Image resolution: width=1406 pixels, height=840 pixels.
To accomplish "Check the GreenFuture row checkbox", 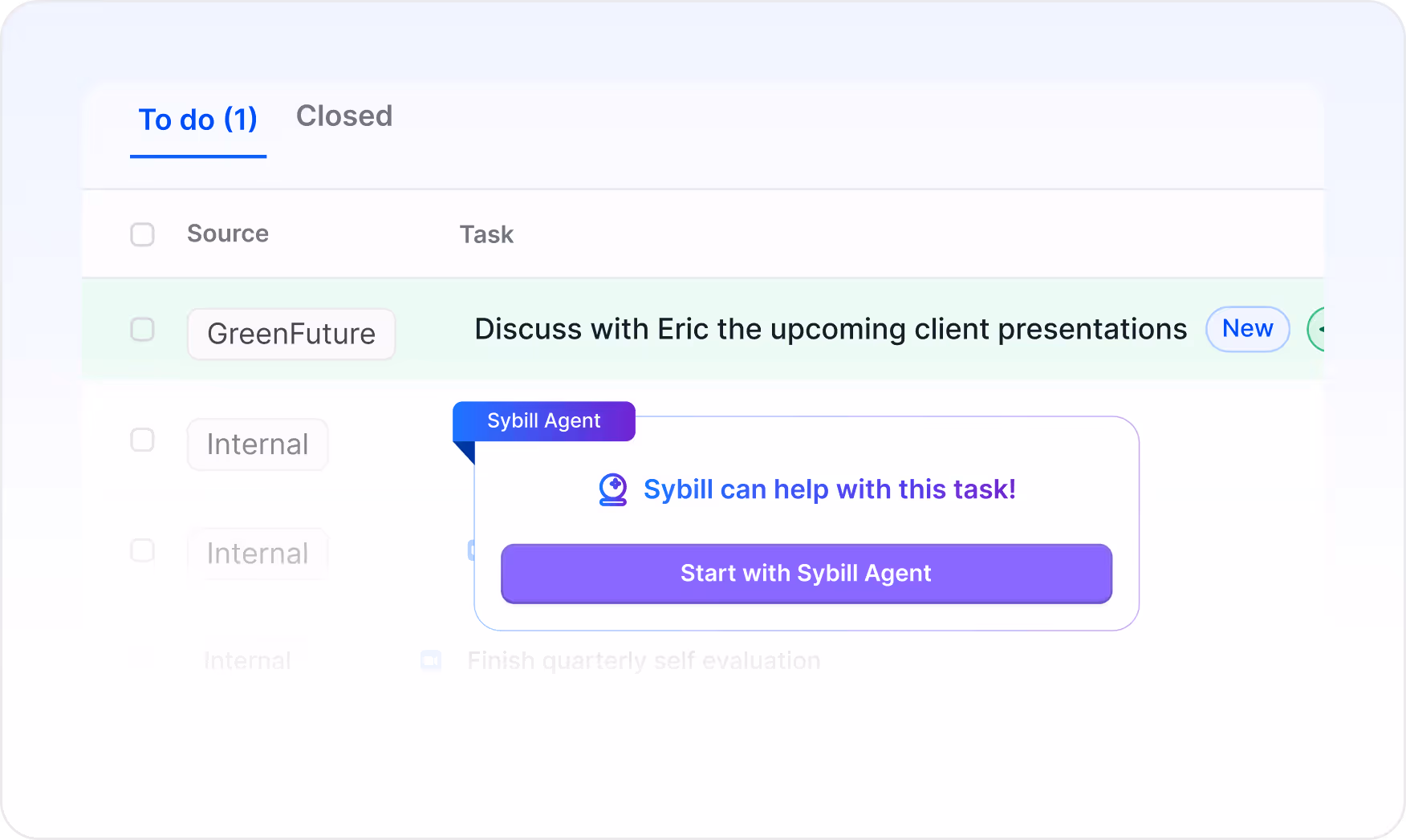I will pos(143,329).
